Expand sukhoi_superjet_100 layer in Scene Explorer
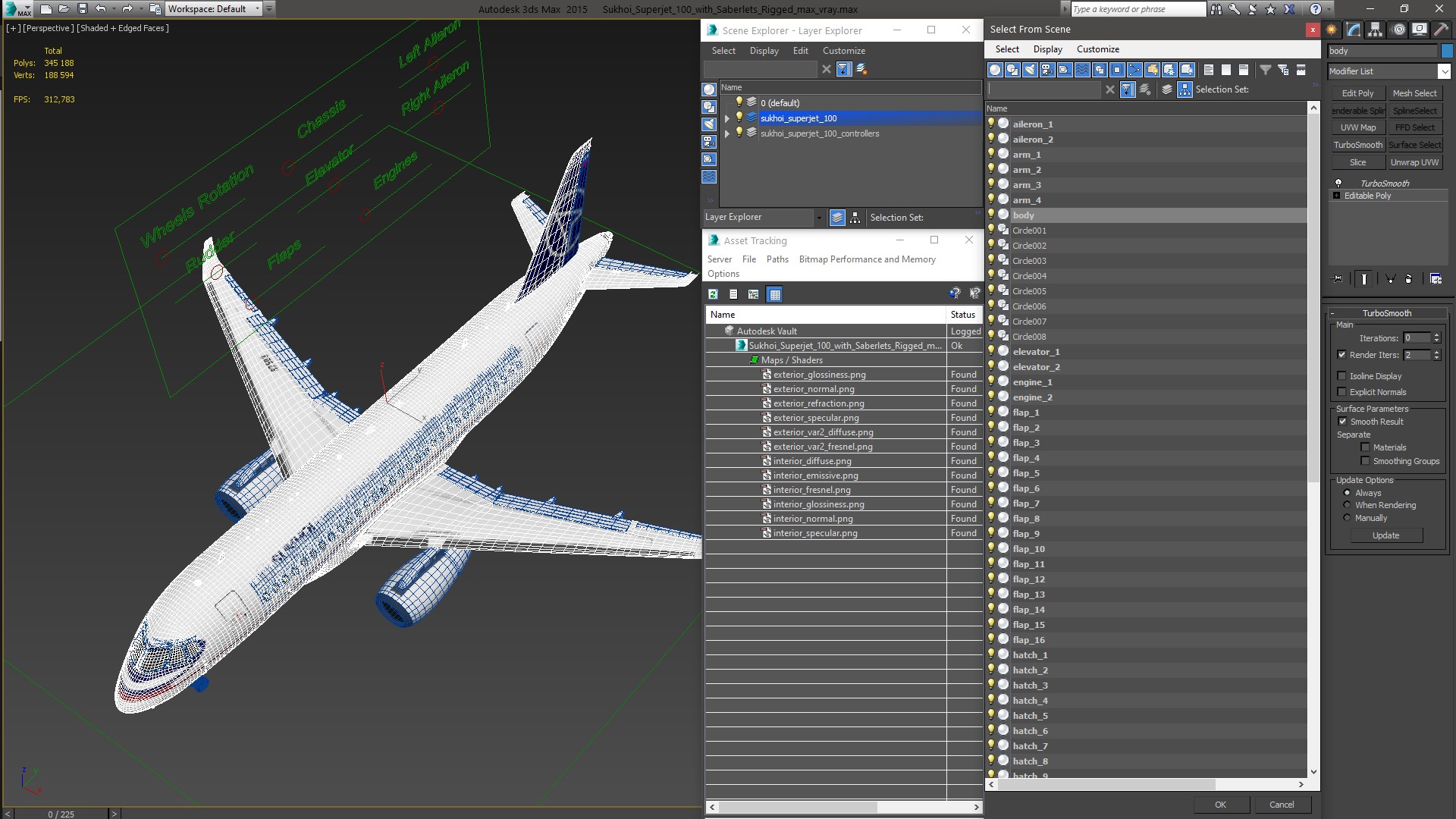The height and width of the screenshot is (819, 1456). (x=726, y=118)
